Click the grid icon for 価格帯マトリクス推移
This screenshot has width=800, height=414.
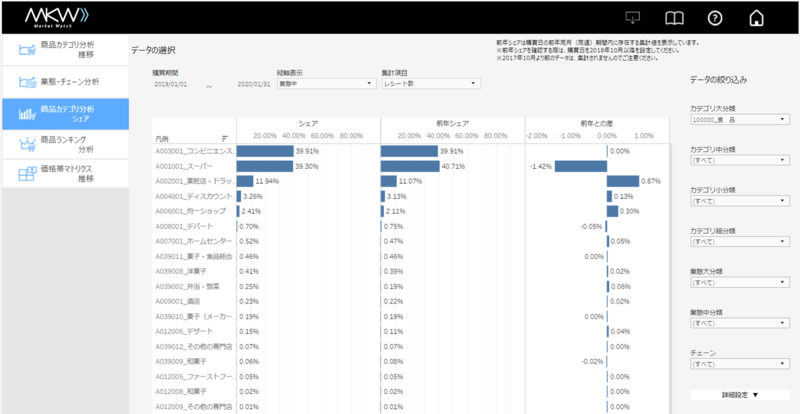point(25,174)
